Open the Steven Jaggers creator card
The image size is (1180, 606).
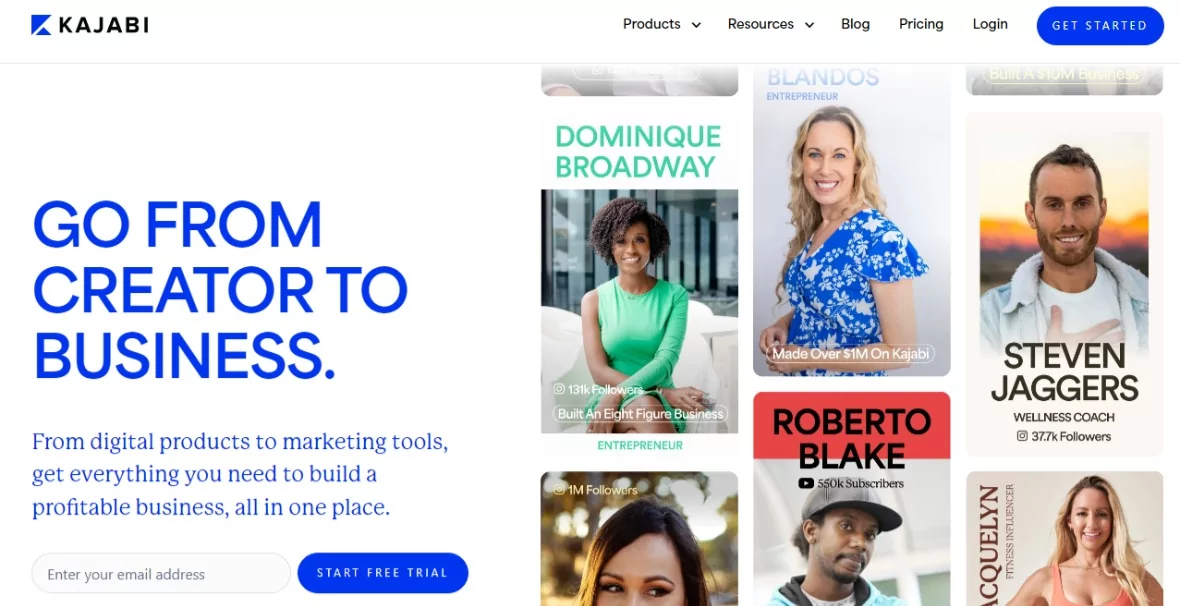[x=1064, y=285]
